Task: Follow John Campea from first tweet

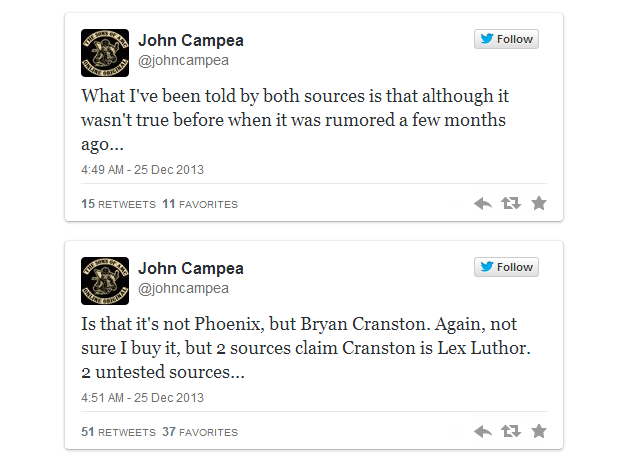Action: click(507, 40)
